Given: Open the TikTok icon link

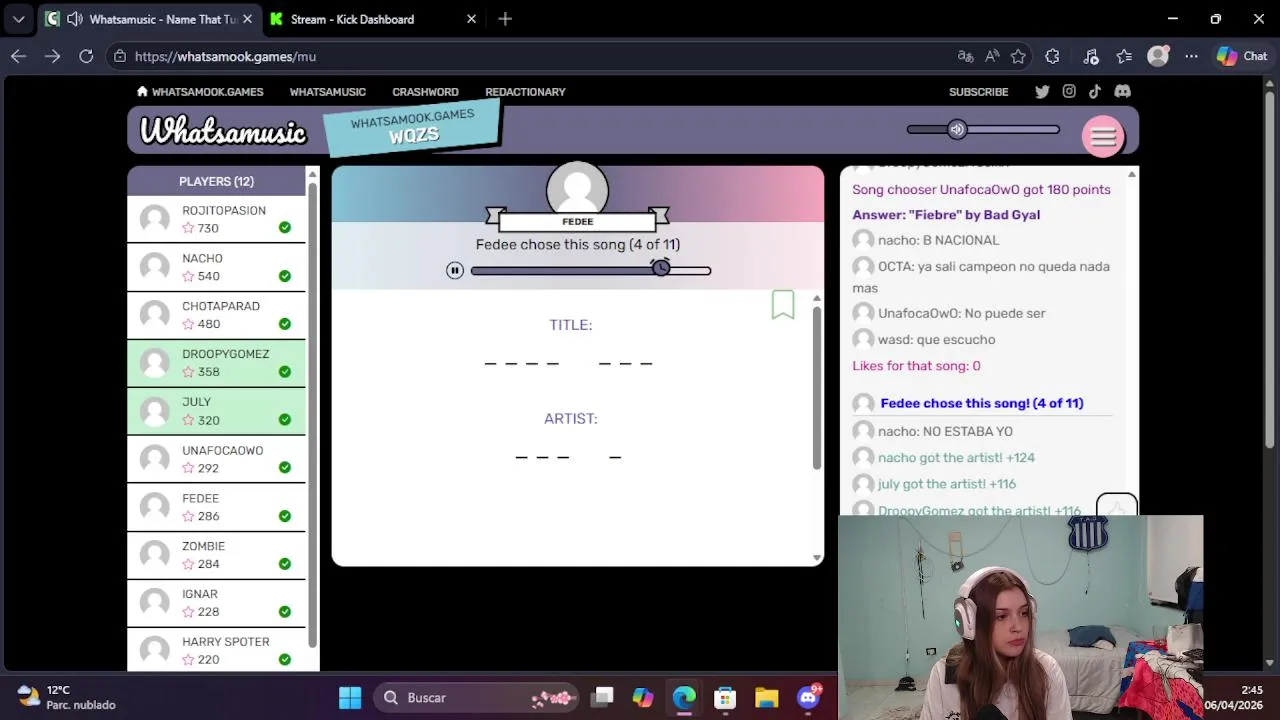Looking at the screenshot, I should click(x=1095, y=91).
